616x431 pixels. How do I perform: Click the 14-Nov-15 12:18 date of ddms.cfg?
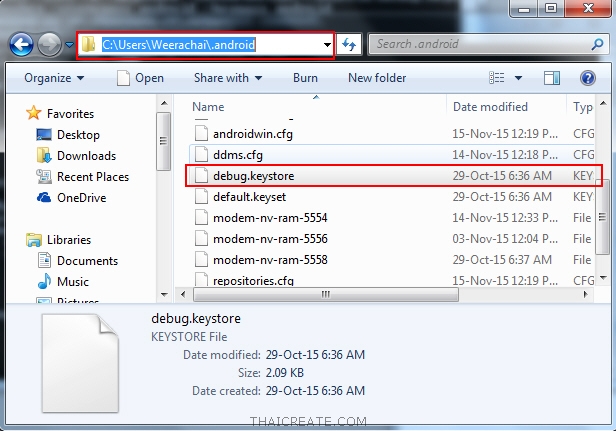504,155
